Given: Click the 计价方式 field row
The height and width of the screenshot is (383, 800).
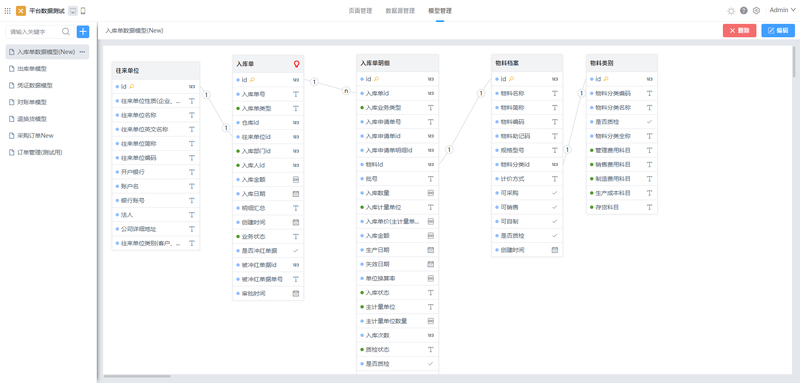Looking at the screenshot, I should click(x=527, y=179).
